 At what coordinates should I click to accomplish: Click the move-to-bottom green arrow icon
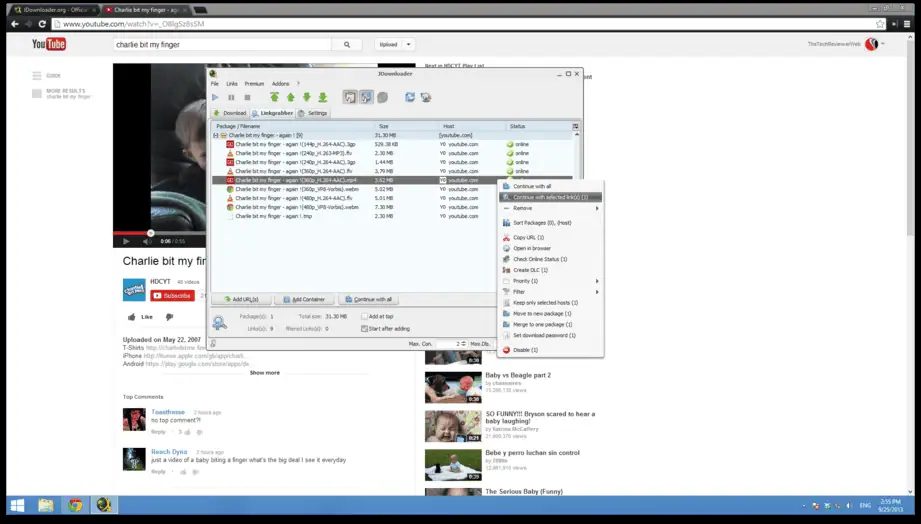pyautogui.click(x=323, y=97)
